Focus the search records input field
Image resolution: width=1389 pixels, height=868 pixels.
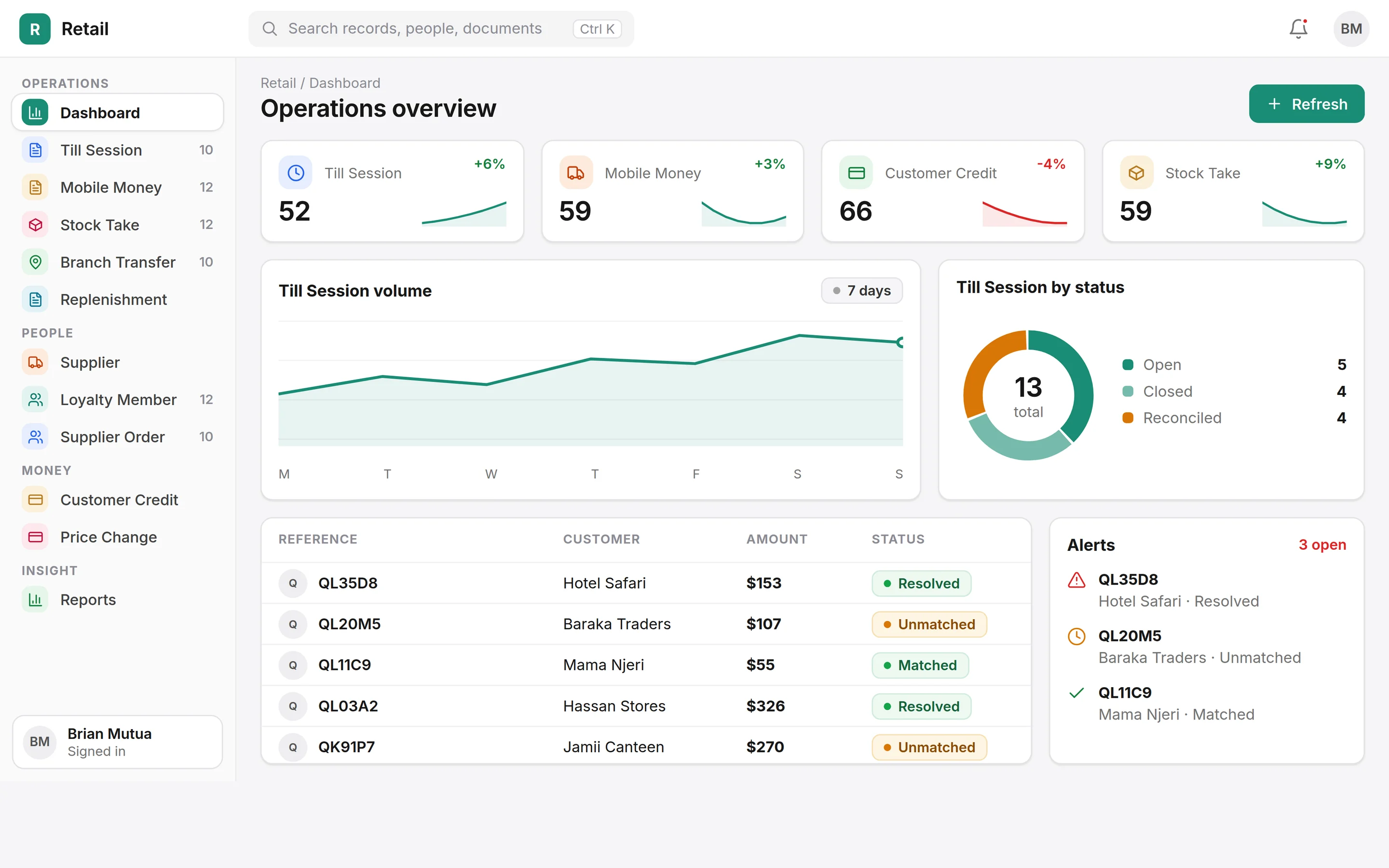441,29
